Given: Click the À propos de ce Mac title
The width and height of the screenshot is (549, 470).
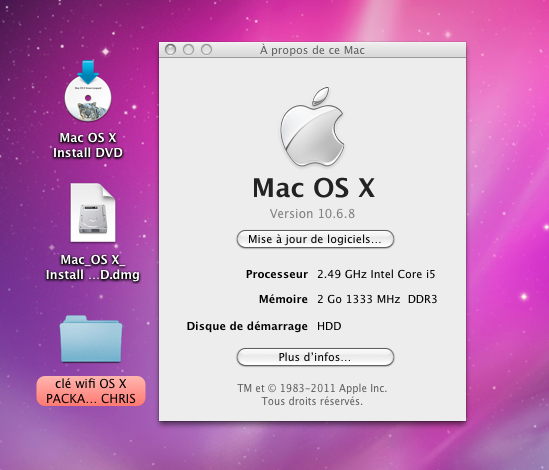Looking at the screenshot, I should tap(312, 50).
